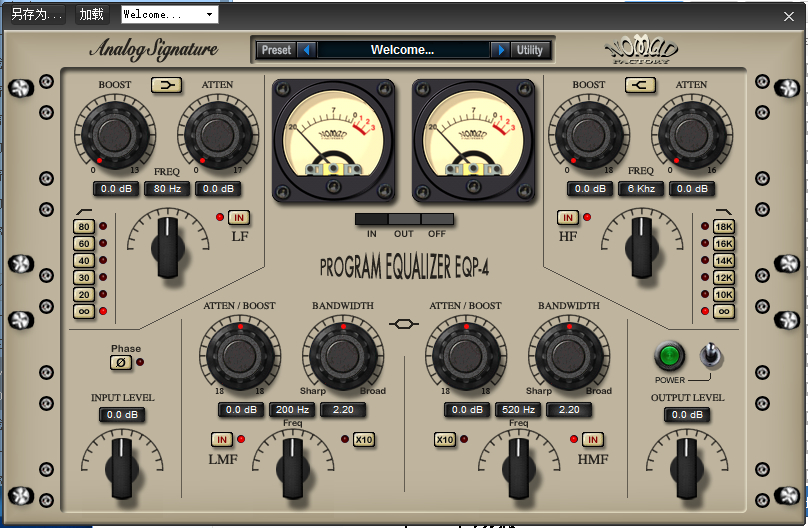Click the HF FREQ selector knob
This screenshot has height=528, width=808.
pos(642,247)
